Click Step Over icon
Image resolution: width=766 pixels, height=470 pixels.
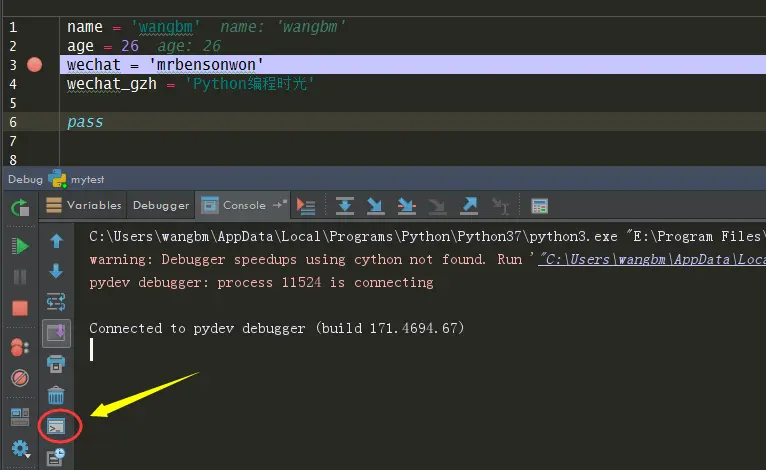pos(345,206)
